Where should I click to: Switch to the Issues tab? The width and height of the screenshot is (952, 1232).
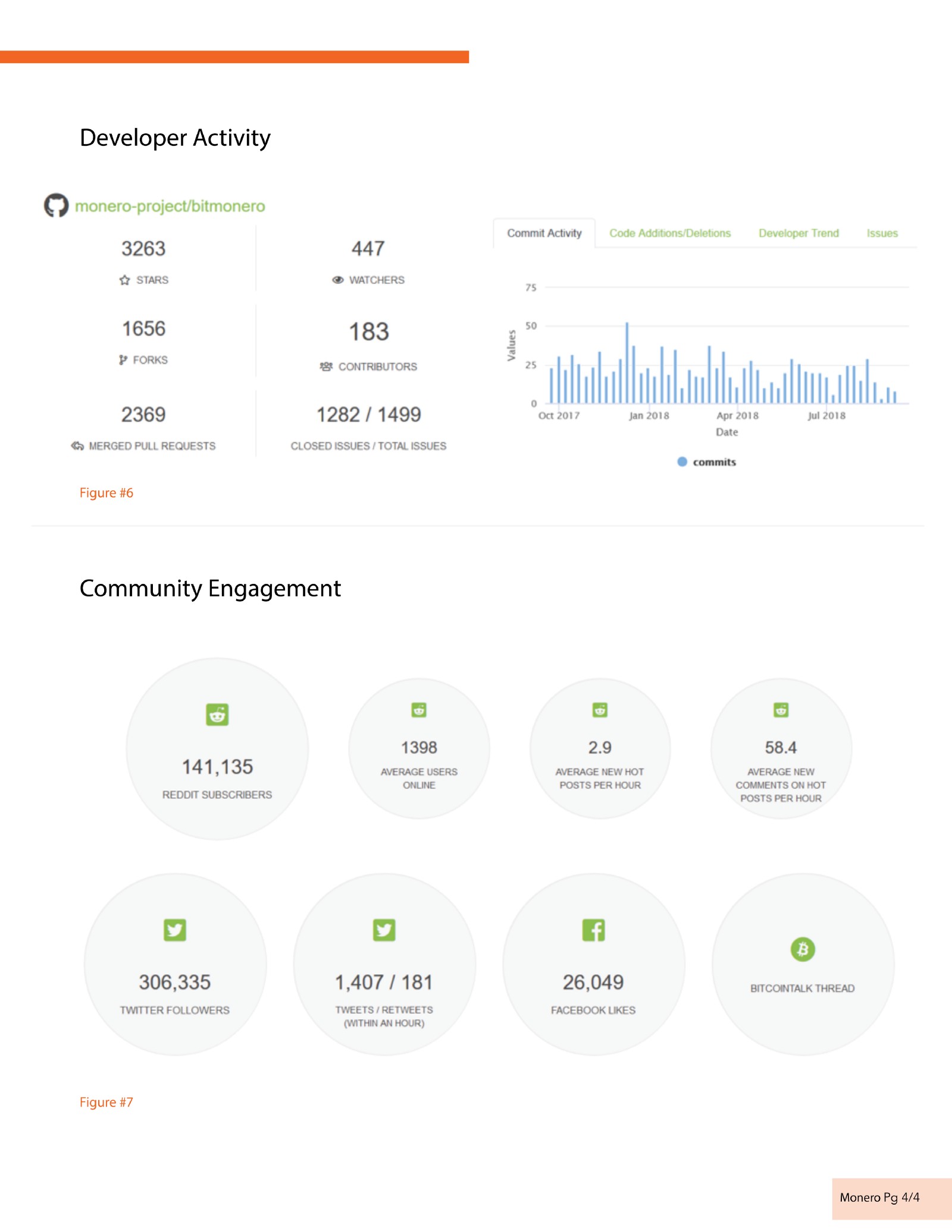pyautogui.click(x=882, y=233)
